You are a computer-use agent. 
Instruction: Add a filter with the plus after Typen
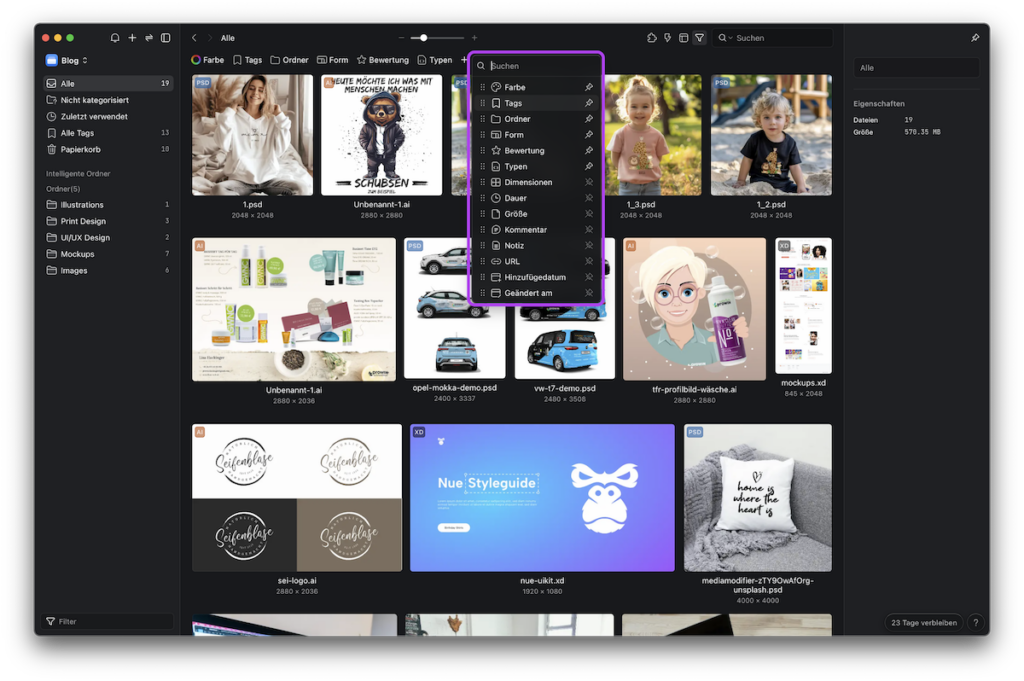tap(464, 60)
